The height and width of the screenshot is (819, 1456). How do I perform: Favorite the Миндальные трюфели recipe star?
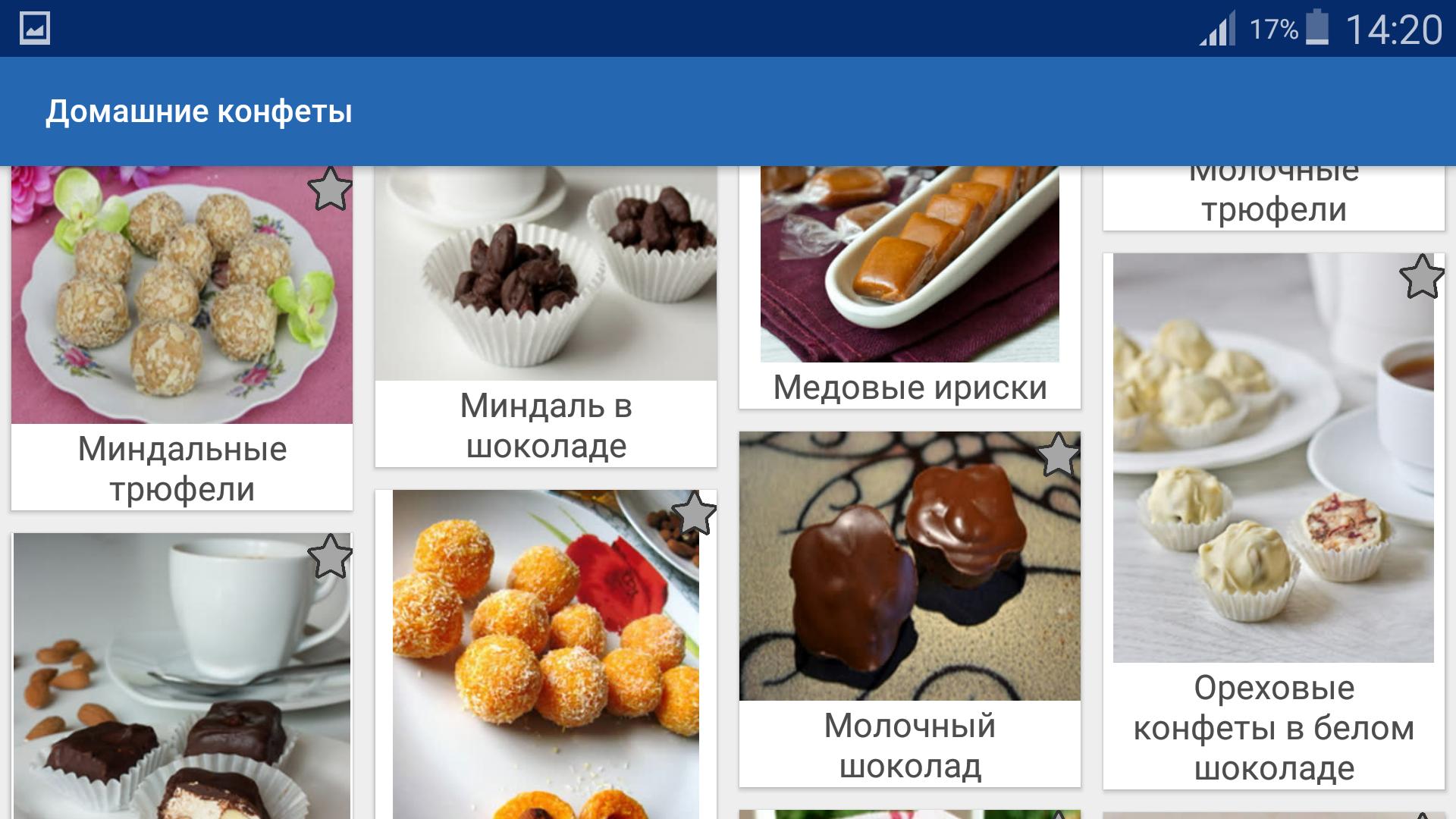click(x=330, y=188)
